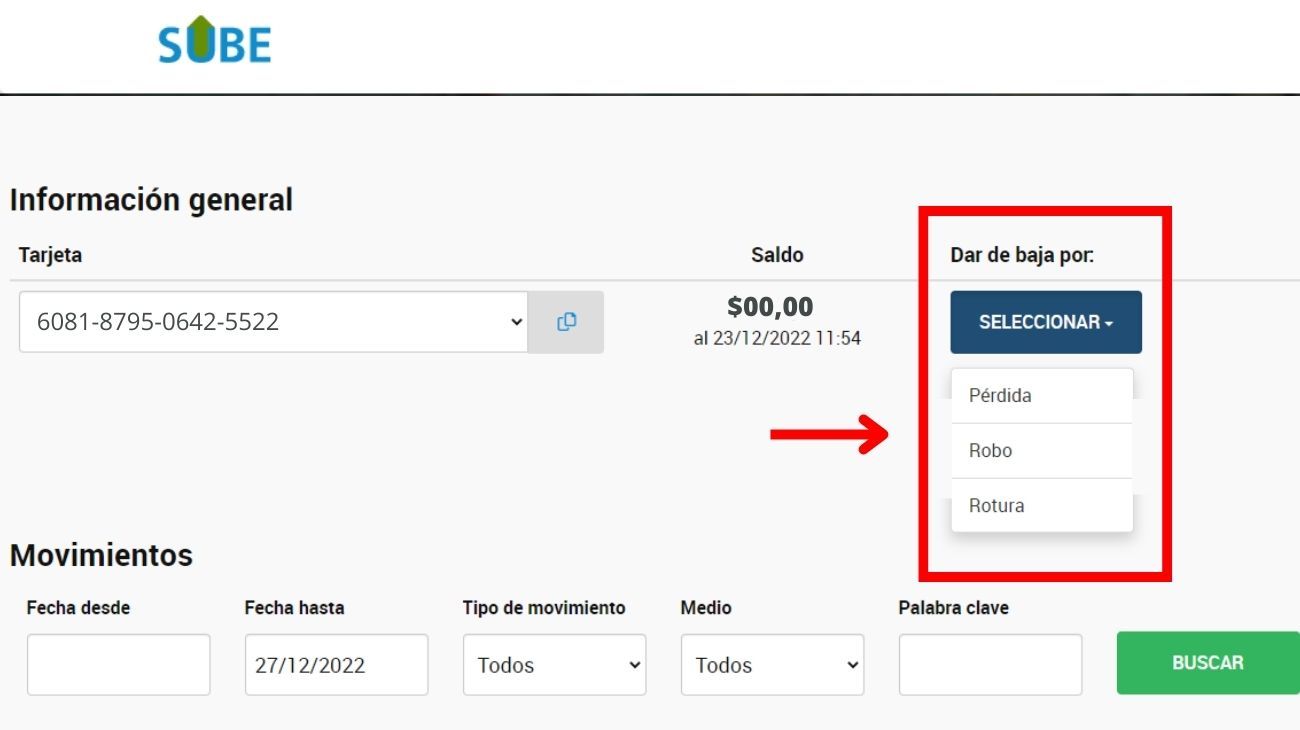This screenshot has width=1300, height=730.
Task: Click the Dar de baja por label
Action: (x=1022, y=255)
